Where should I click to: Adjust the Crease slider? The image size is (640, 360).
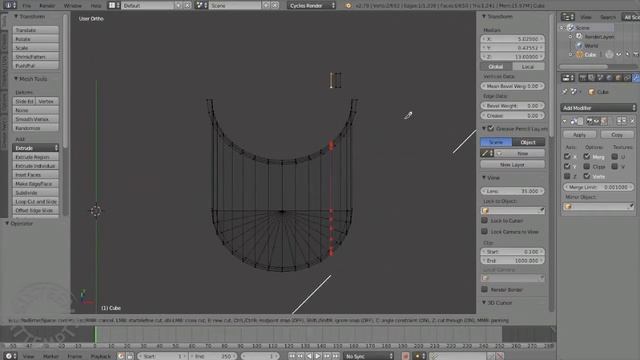pos(513,116)
